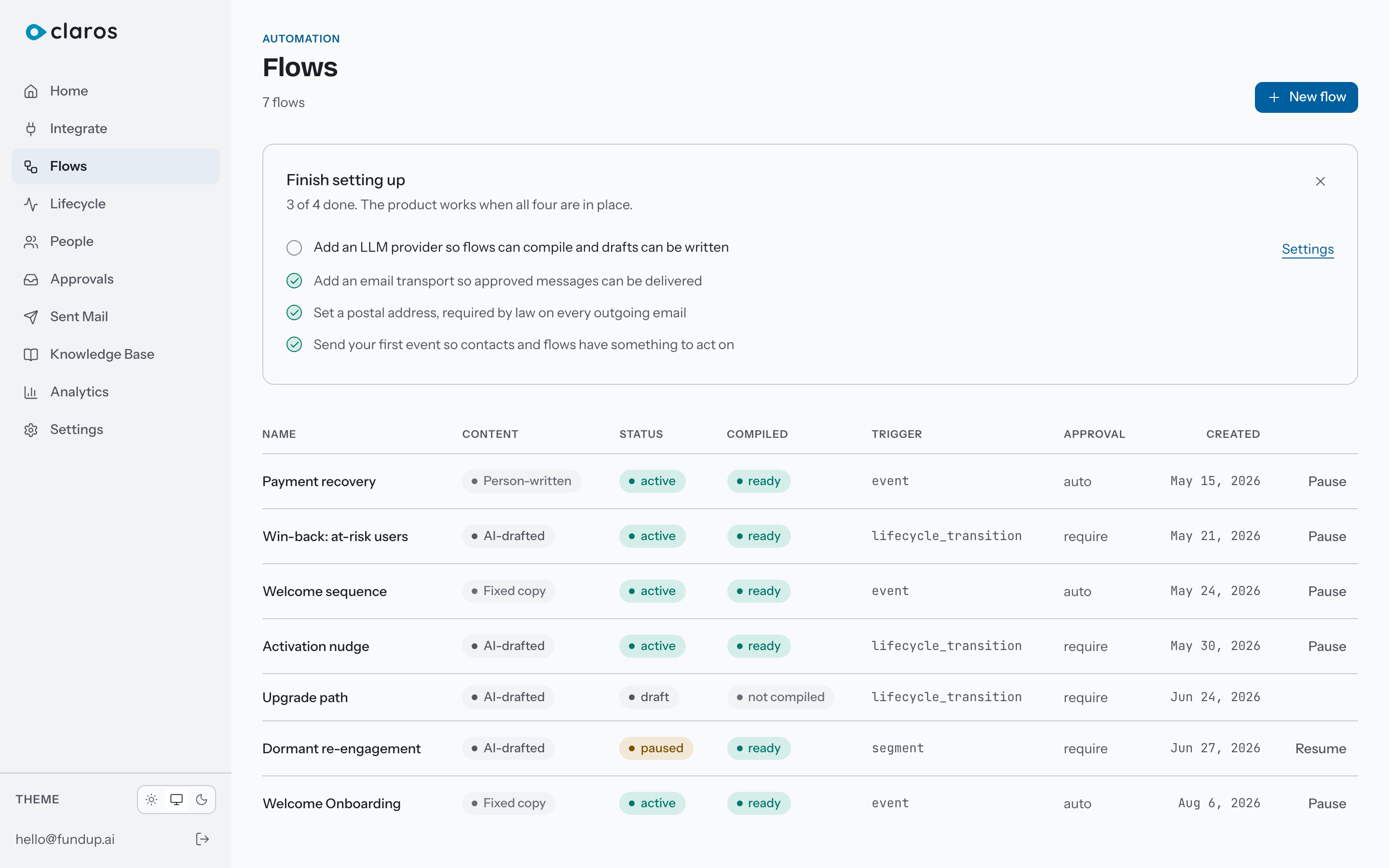Open the Activation nudge flow

[x=316, y=646]
